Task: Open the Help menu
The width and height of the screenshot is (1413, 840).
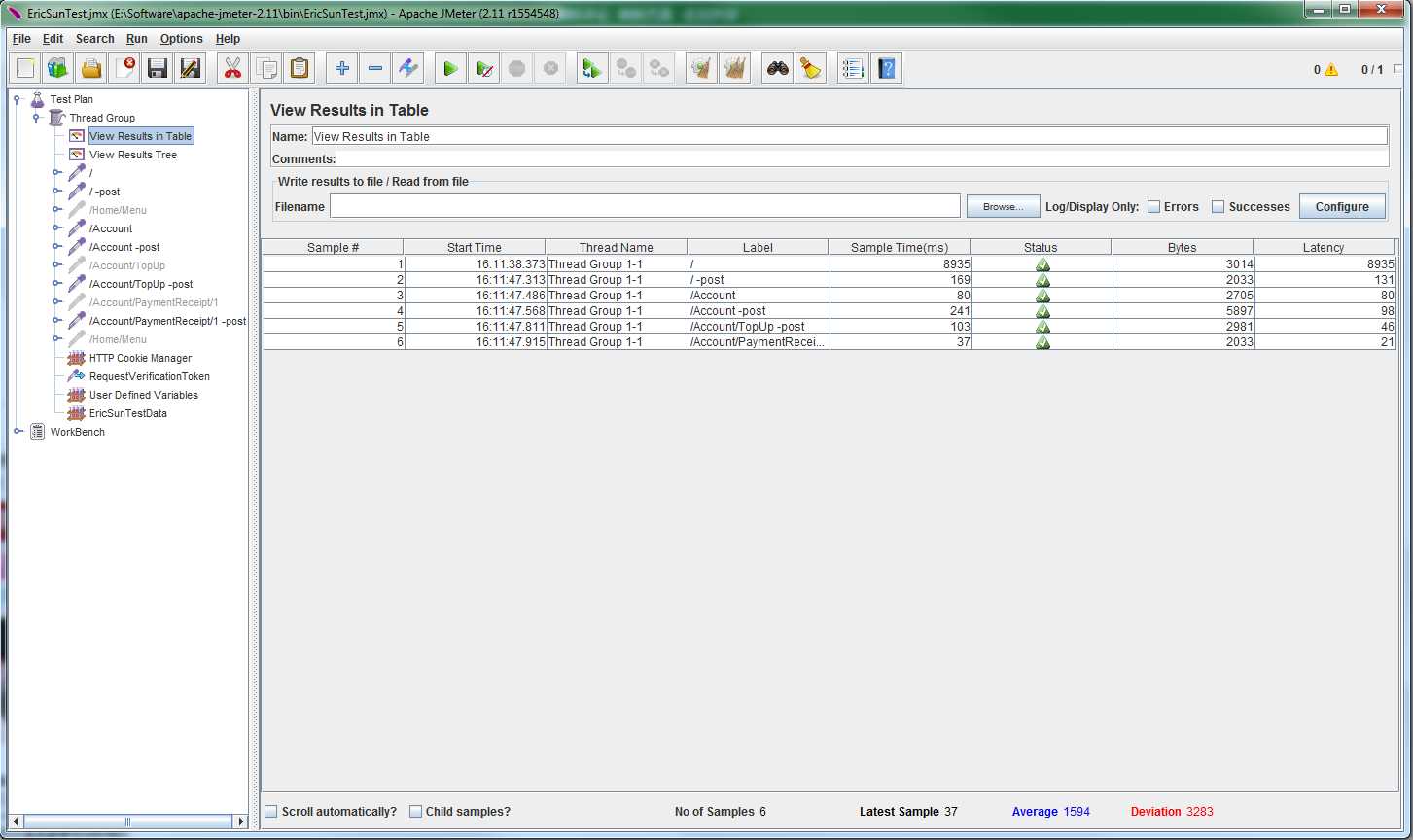Action: [x=228, y=39]
